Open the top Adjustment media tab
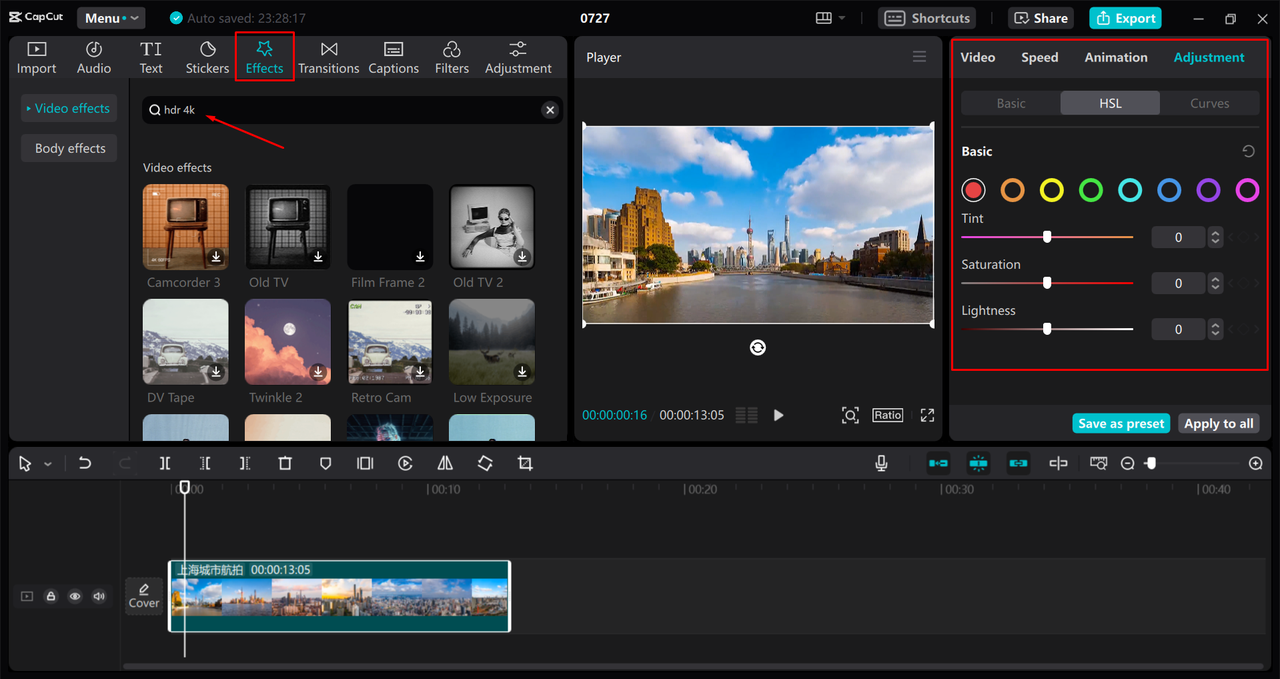 (518, 58)
